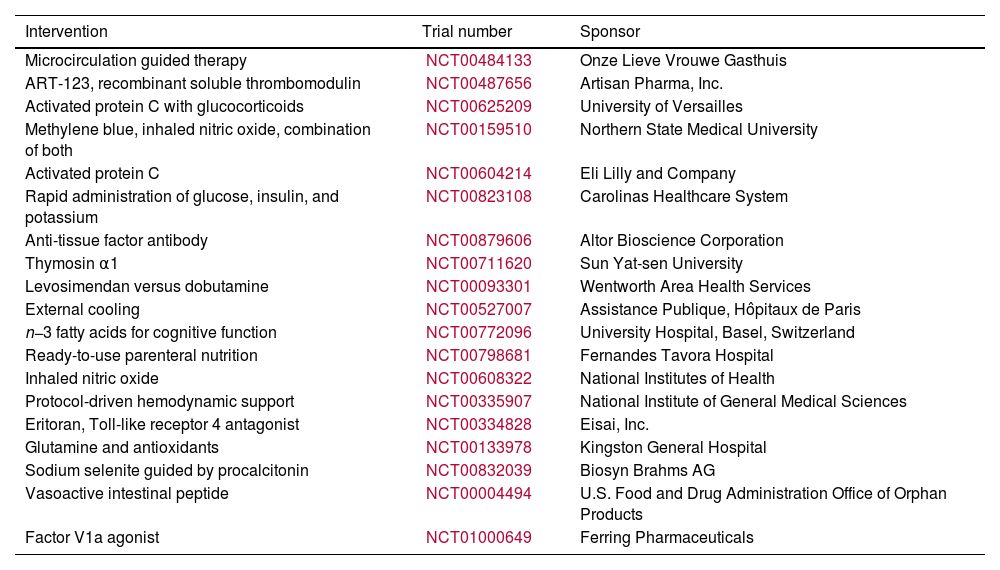Open trial link NCT00484133
The width and height of the screenshot is (1000, 570).
point(478,61)
